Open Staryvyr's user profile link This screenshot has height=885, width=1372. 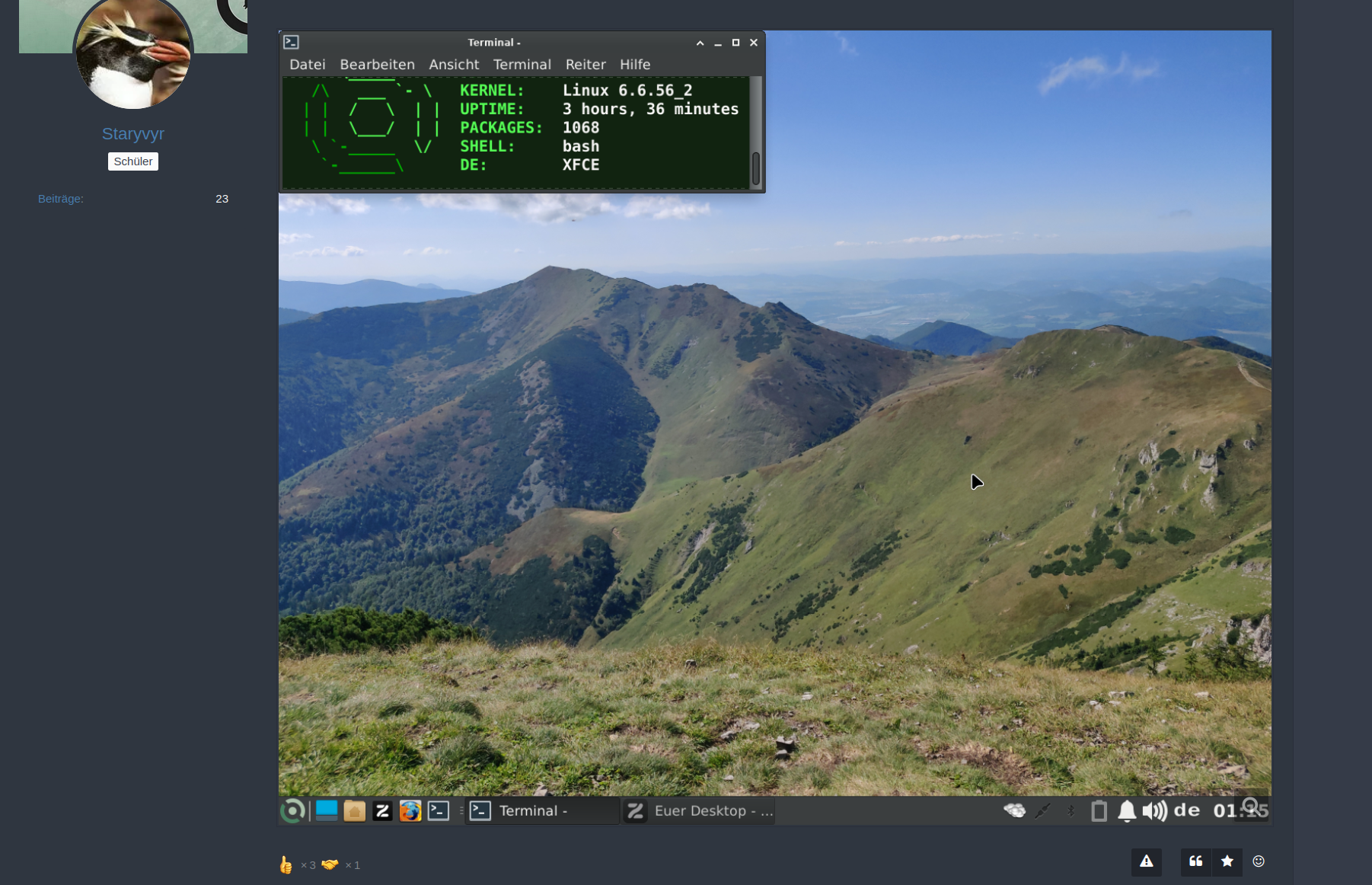click(x=132, y=133)
